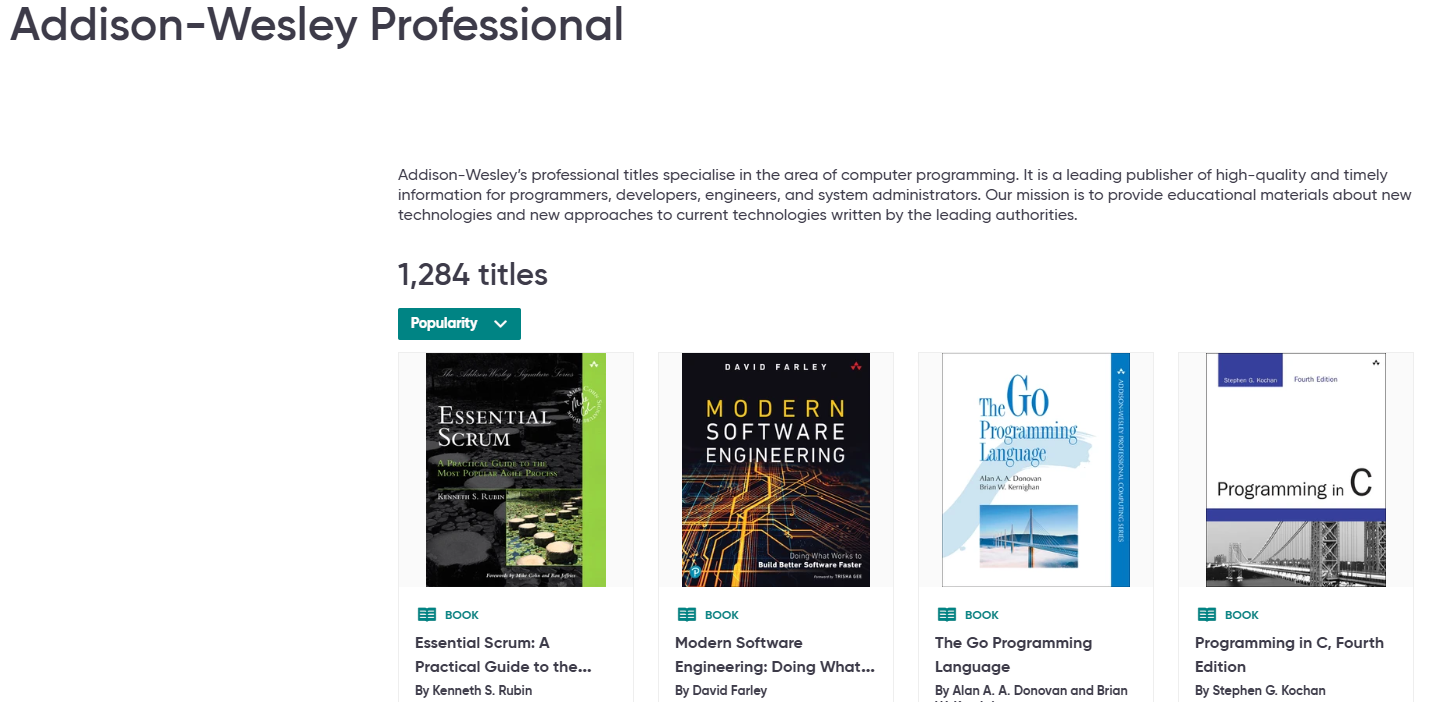Click author name Stephen G. Kochan
The image size is (1448, 702).
[1269, 690]
